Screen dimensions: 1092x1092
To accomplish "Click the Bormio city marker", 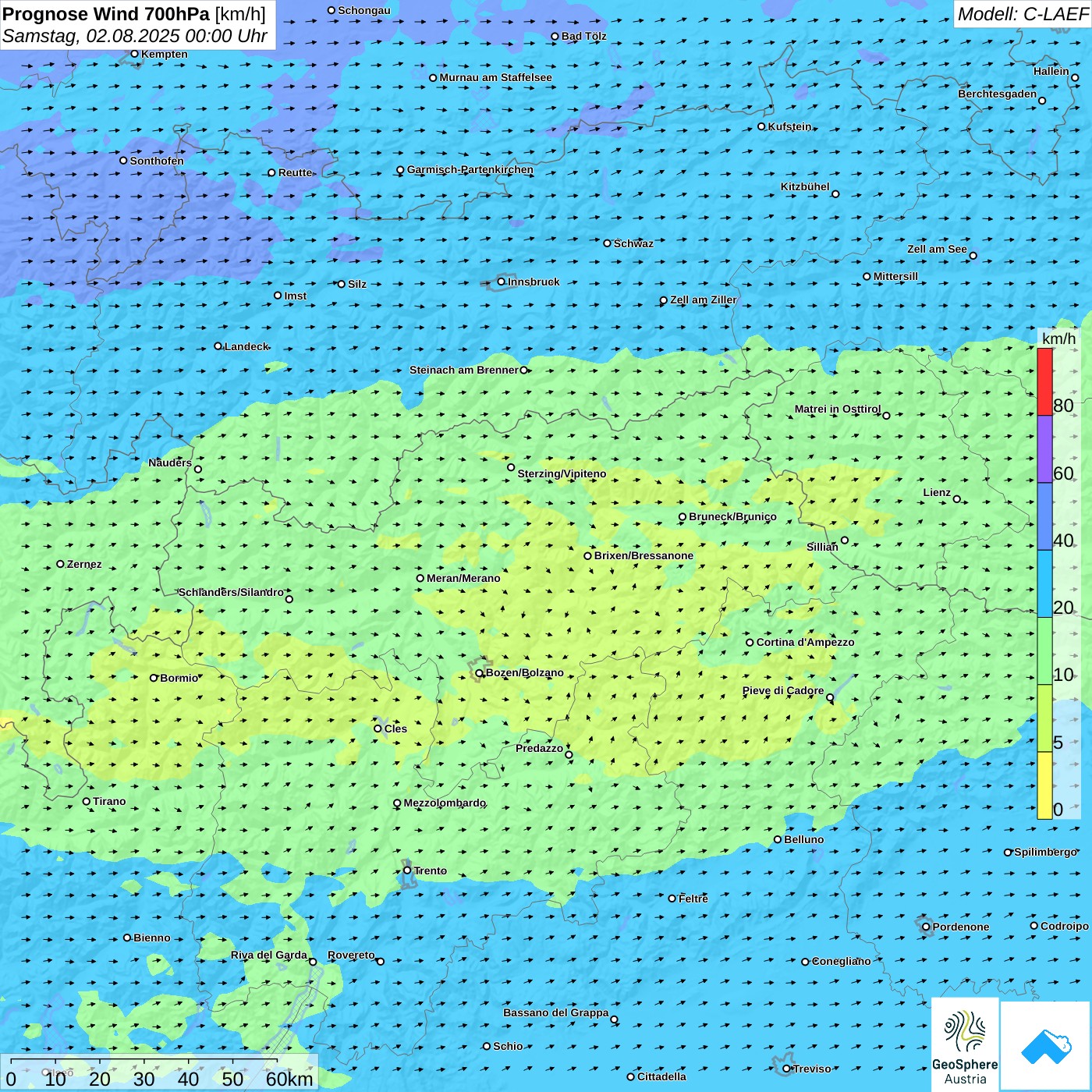I will coord(154,678).
